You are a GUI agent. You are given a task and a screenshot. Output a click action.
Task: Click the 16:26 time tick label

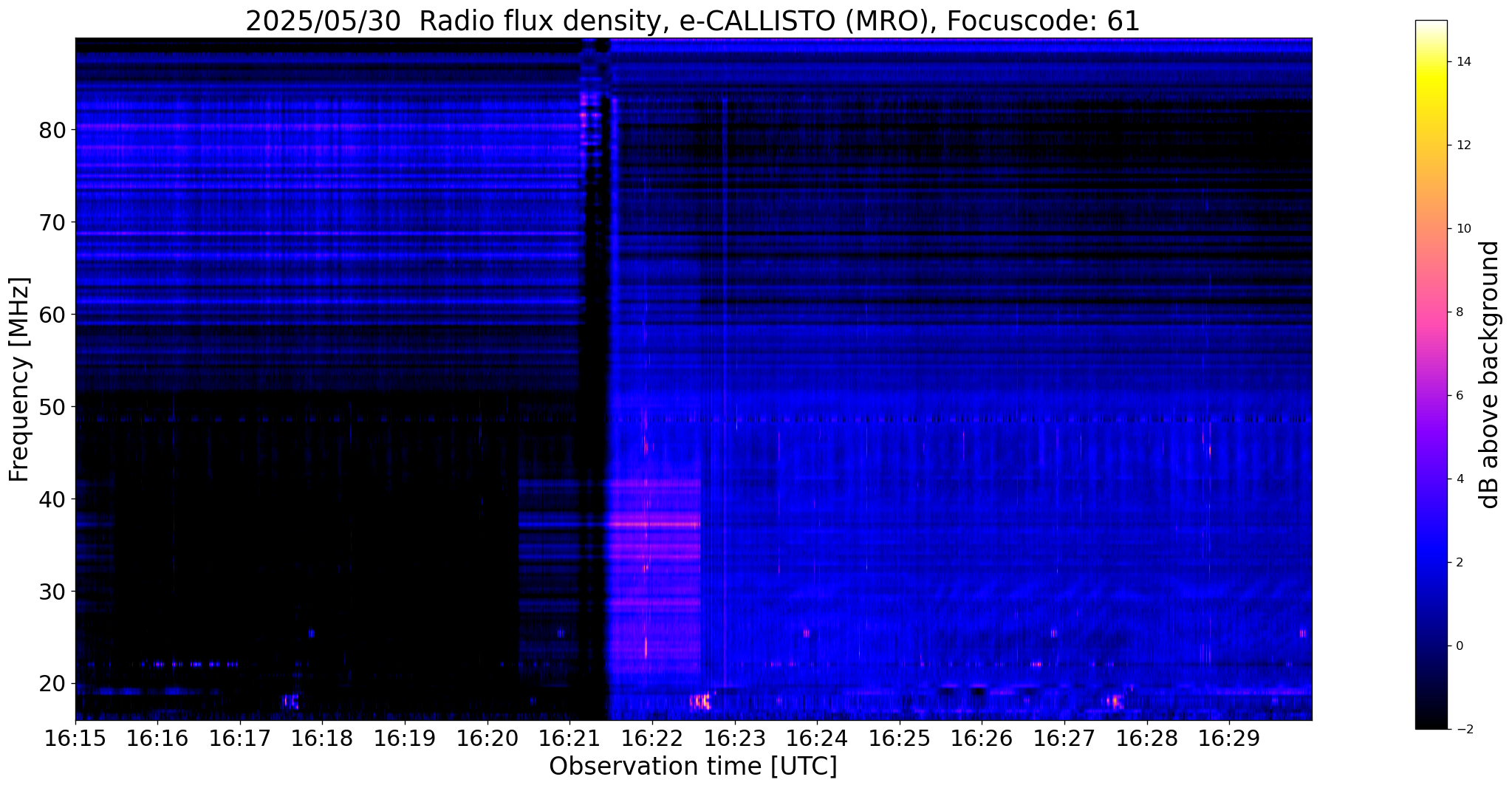(x=982, y=739)
